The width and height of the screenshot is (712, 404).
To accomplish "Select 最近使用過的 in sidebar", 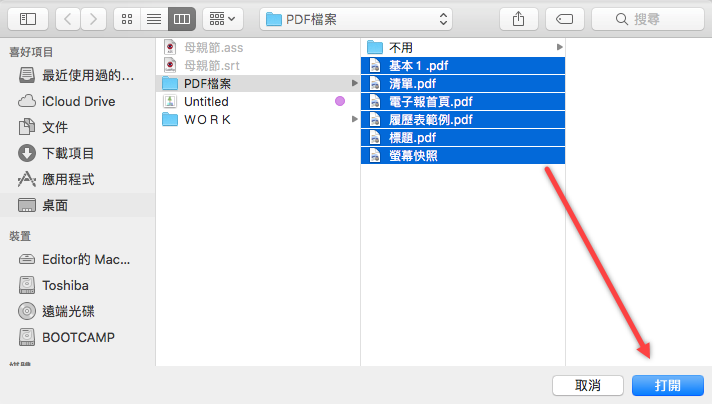I will (x=78, y=75).
